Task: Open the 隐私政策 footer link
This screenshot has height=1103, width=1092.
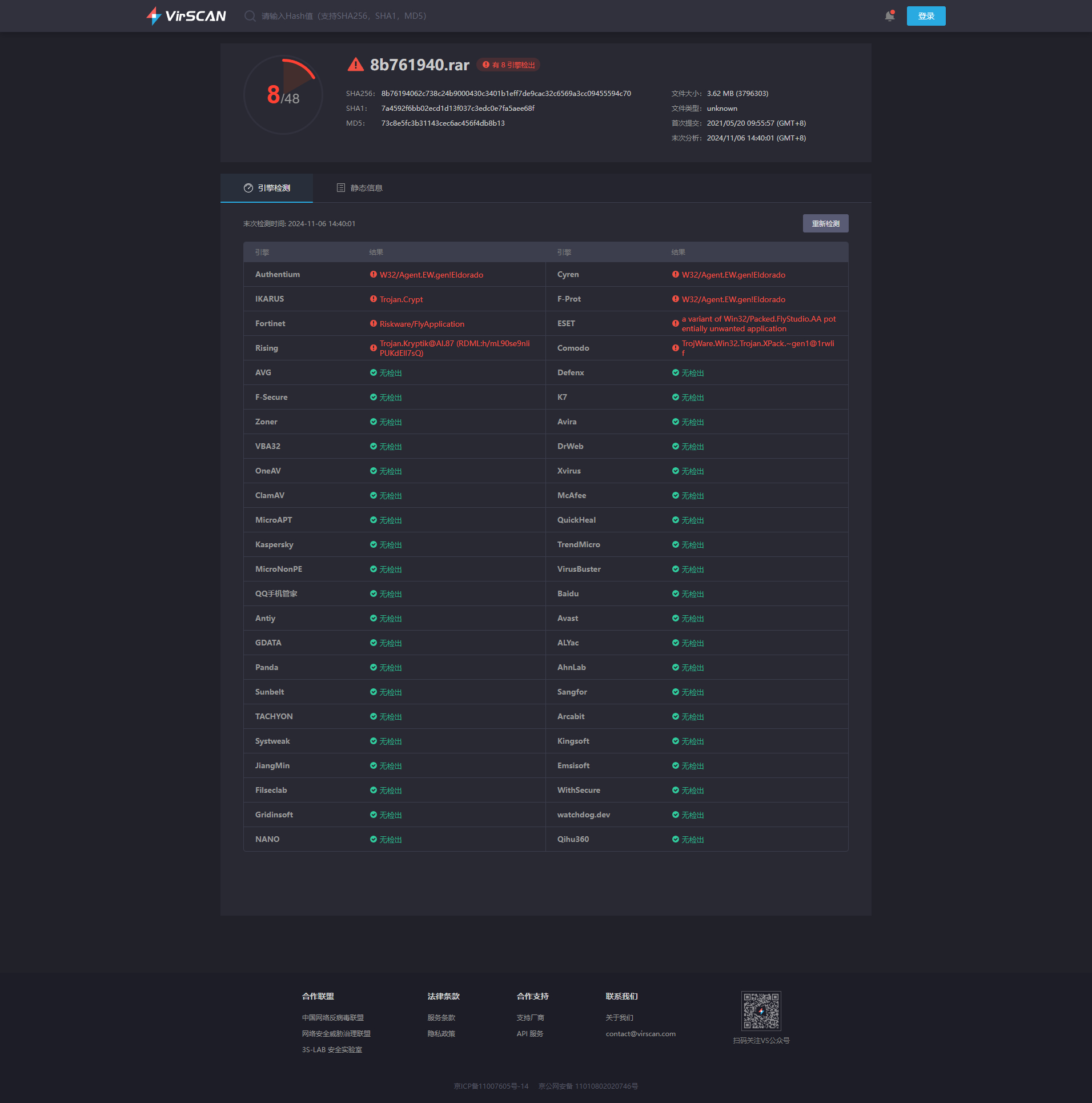Action: coord(441,1034)
